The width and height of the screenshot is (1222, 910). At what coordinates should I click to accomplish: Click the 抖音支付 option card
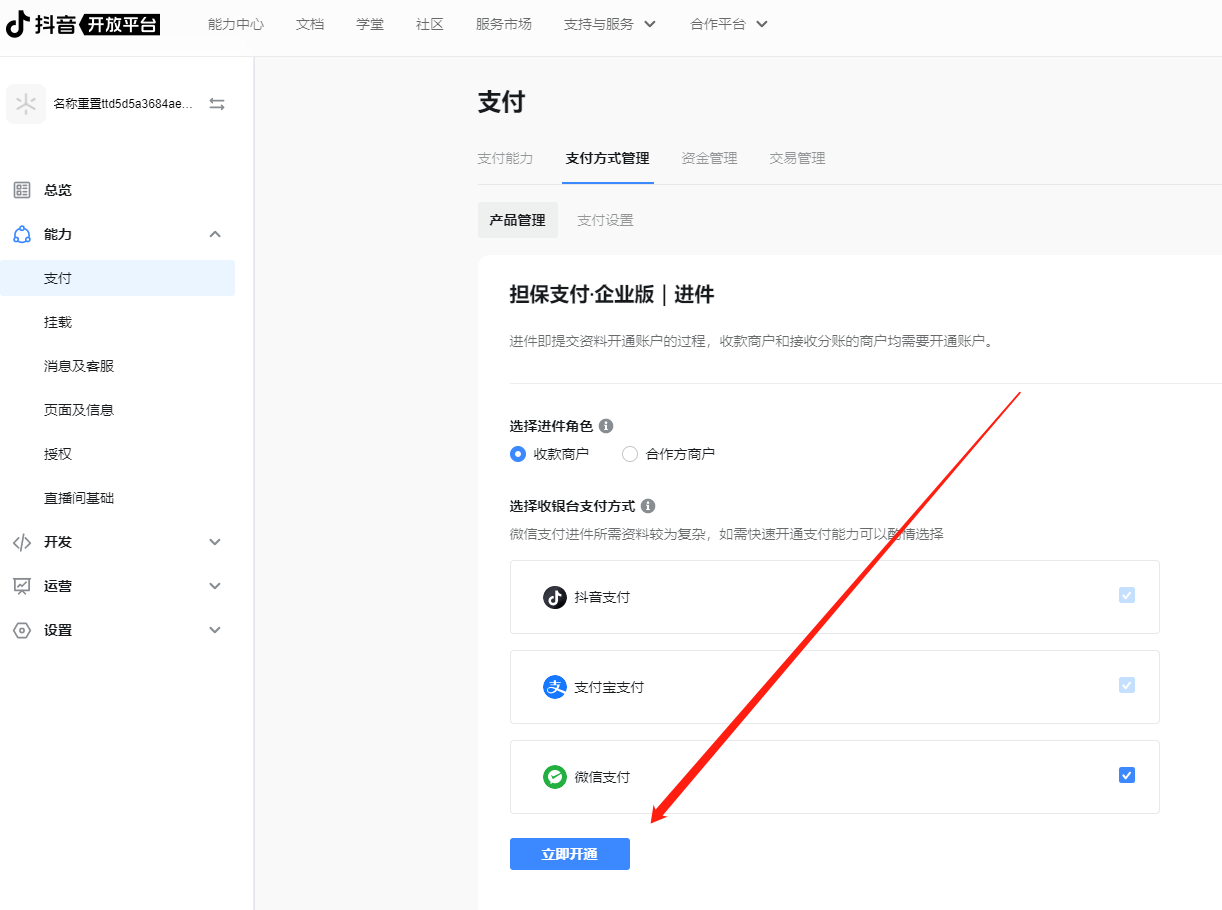coord(835,597)
